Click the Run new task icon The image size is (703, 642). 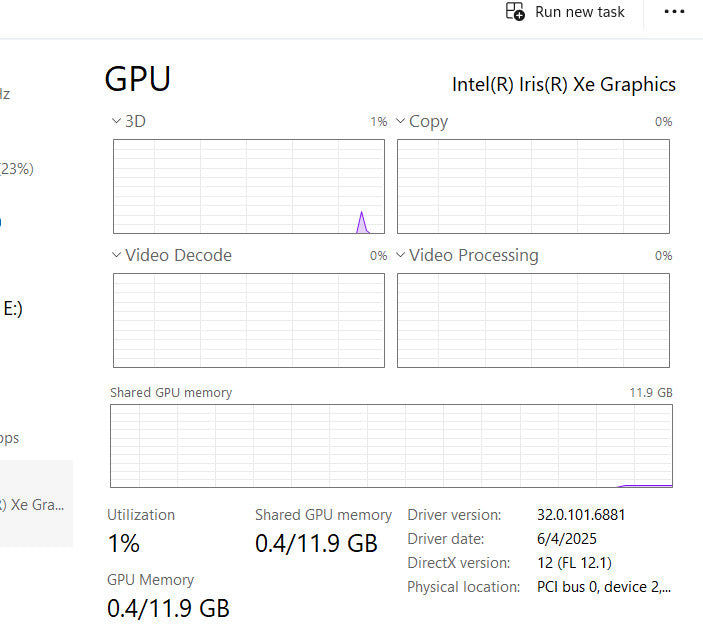coord(515,12)
